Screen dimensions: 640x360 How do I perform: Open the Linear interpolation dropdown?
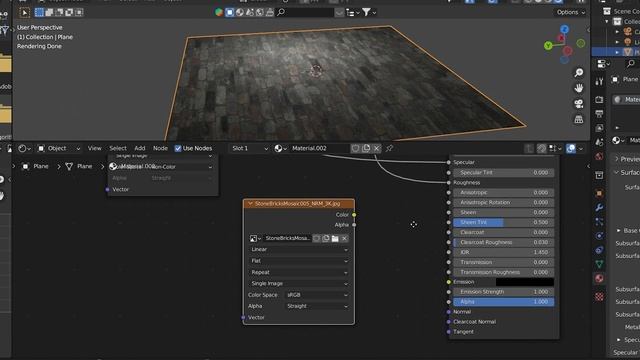pos(299,249)
